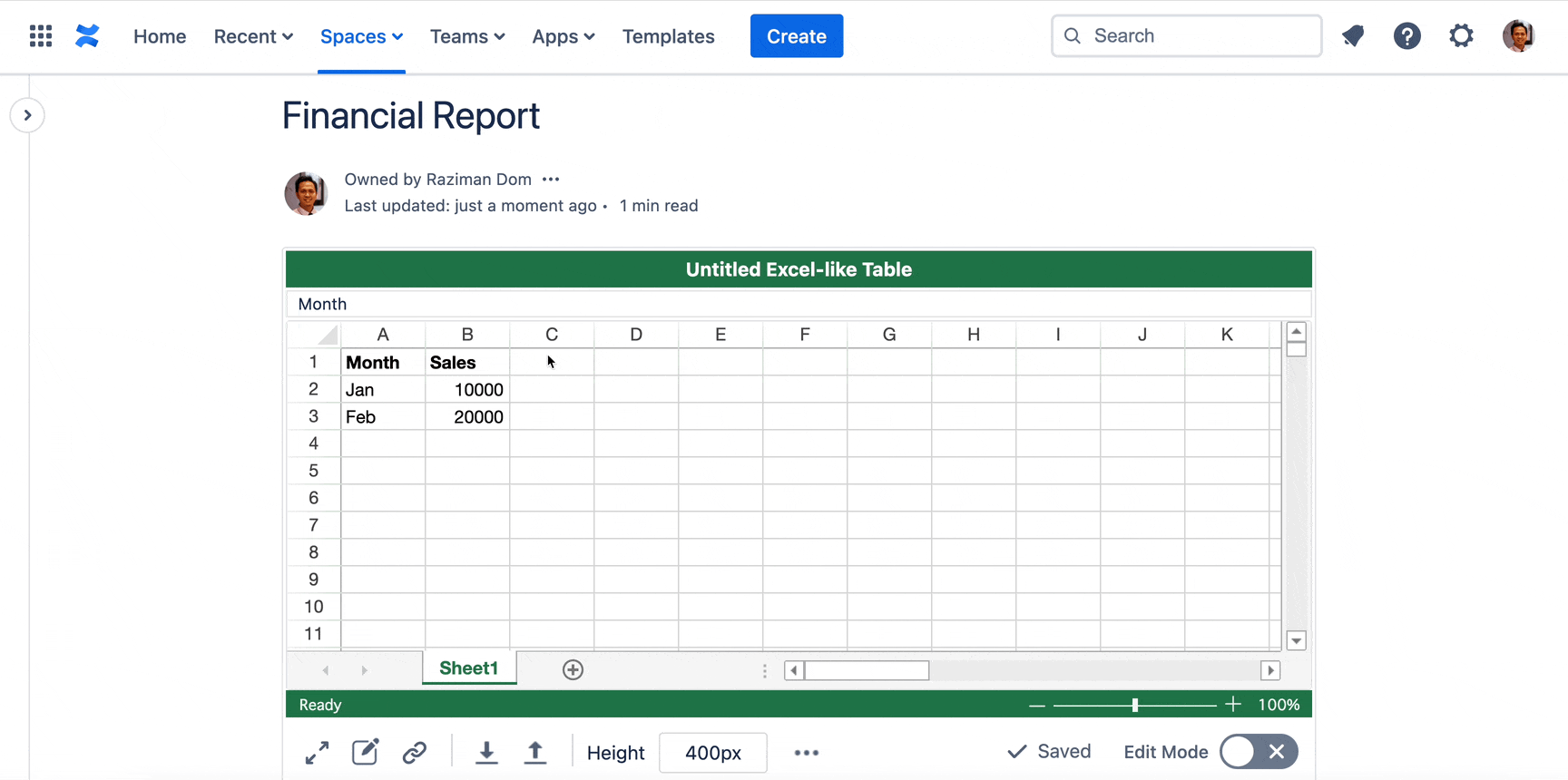The height and width of the screenshot is (780, 1568).
Task: Click the upload arrow icon
Action: click(x=535, y=752)
